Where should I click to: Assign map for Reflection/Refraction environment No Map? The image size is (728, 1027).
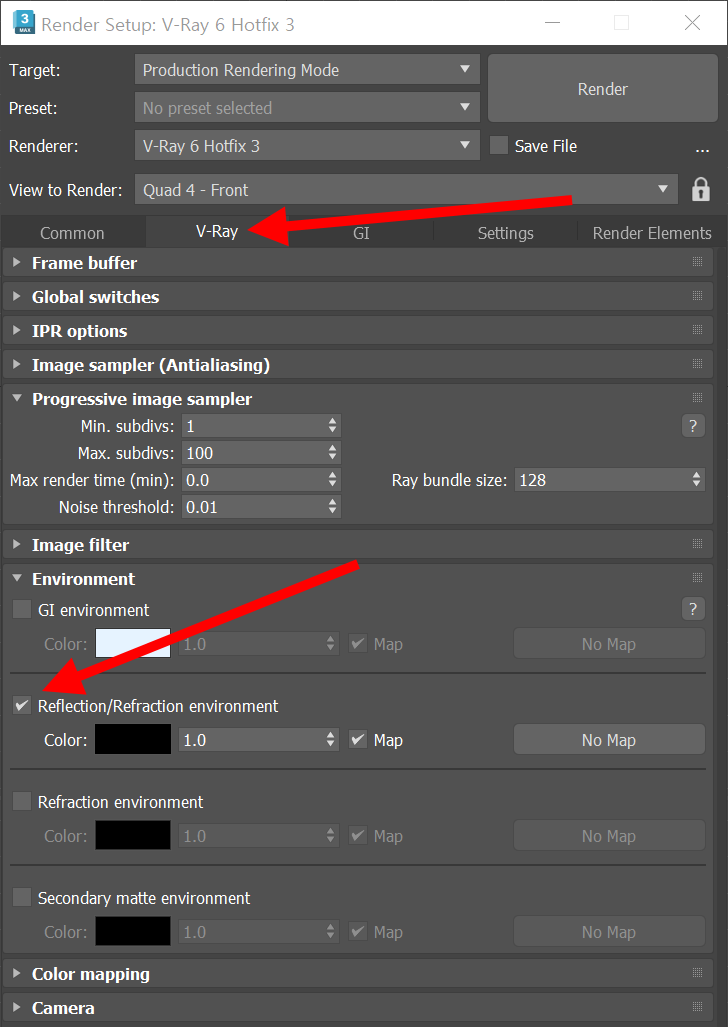609,739
